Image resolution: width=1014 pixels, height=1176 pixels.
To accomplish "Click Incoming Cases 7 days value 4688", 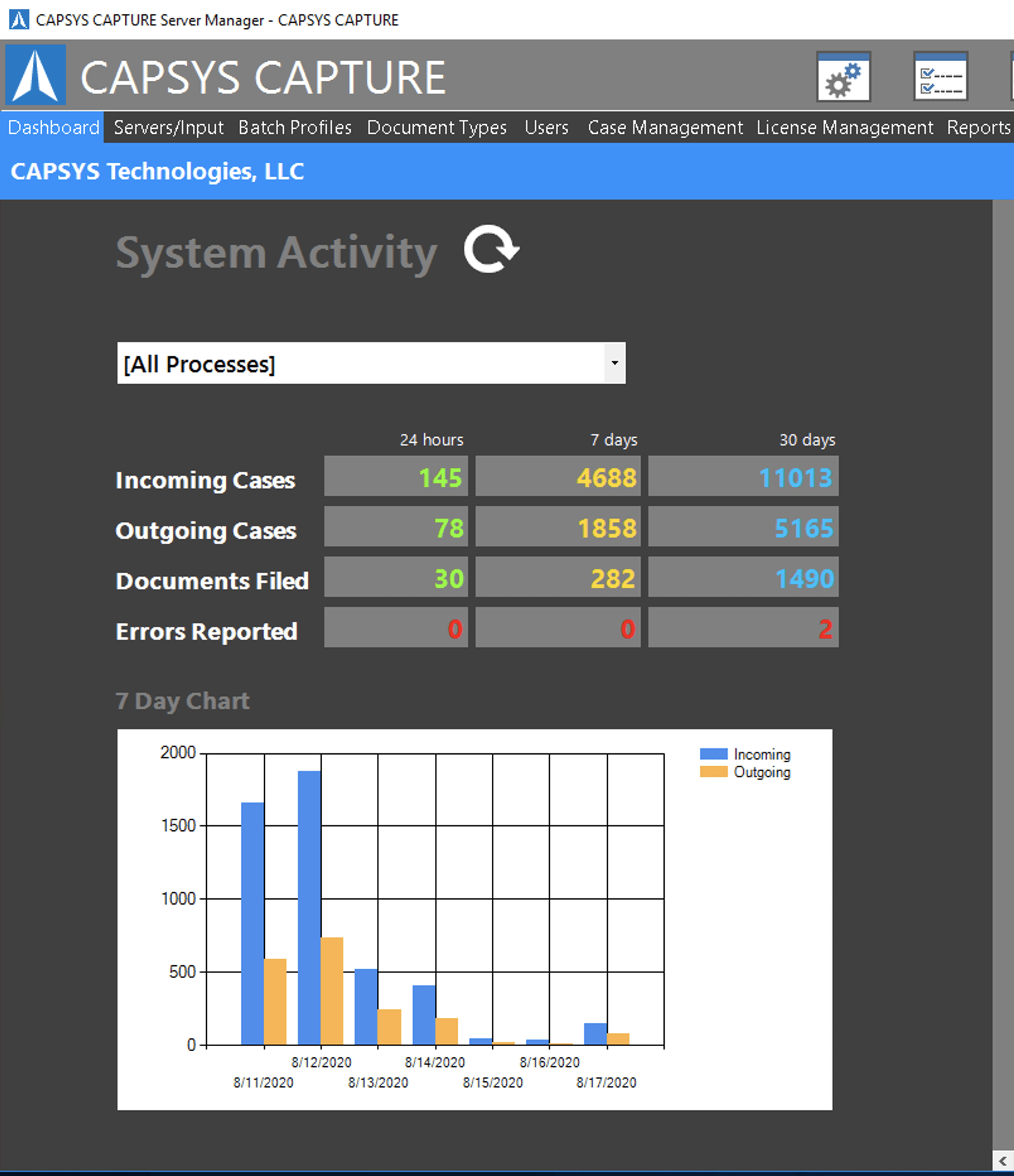I will (x=557, y=476).
